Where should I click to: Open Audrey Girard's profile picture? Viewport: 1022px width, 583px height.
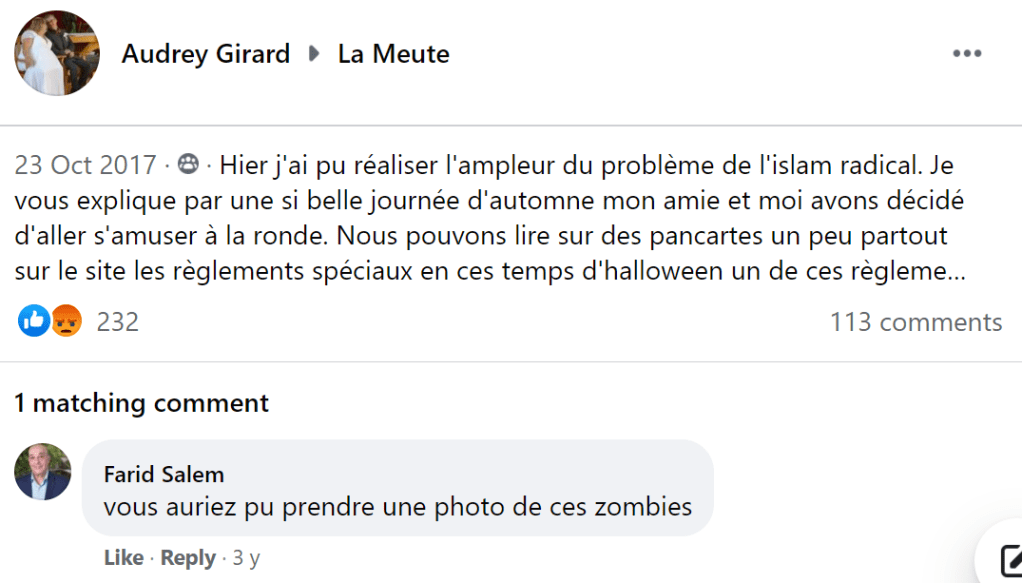point(56,54)
